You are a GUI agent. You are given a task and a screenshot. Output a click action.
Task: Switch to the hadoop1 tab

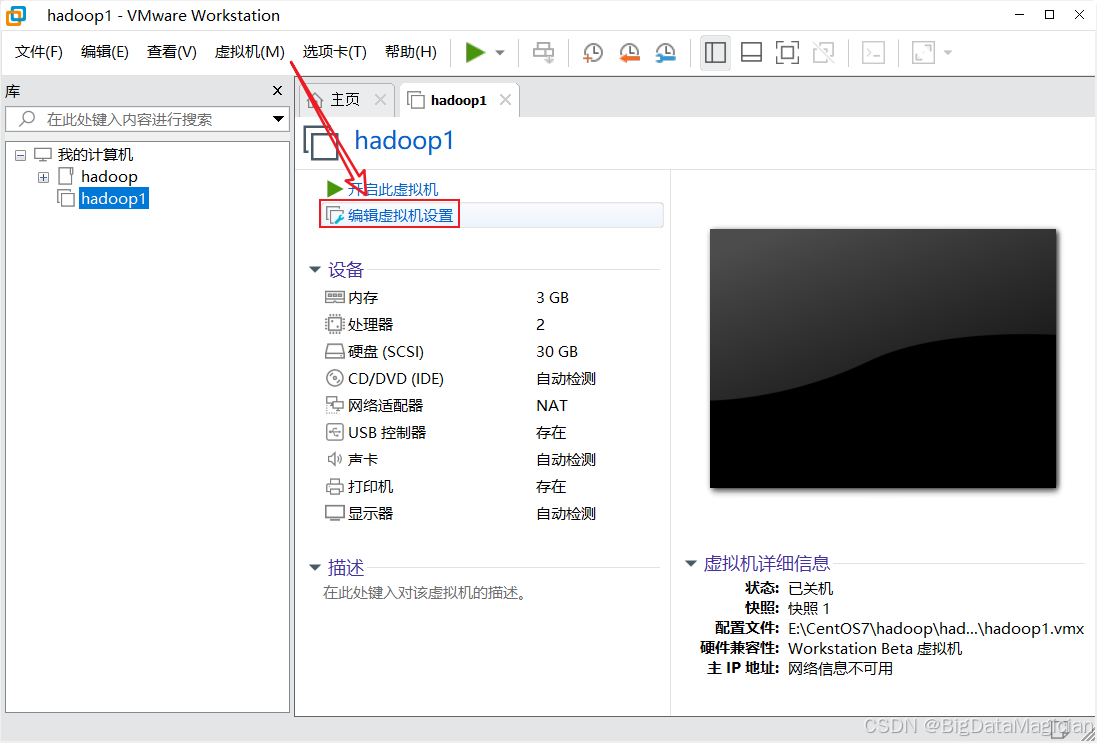(458, 100)
